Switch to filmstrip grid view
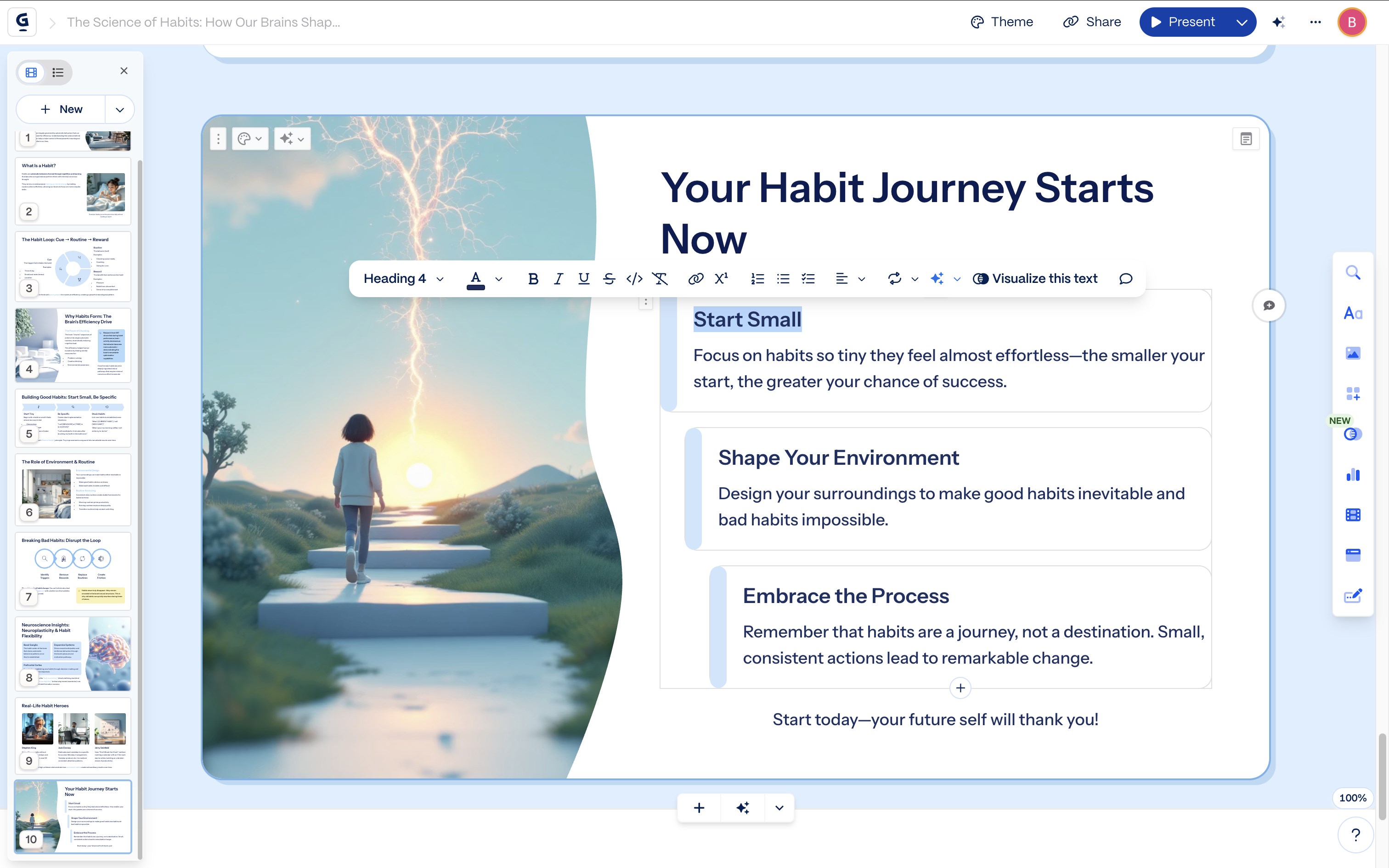This screenshot has height=868, width=1389. point(32,73)
